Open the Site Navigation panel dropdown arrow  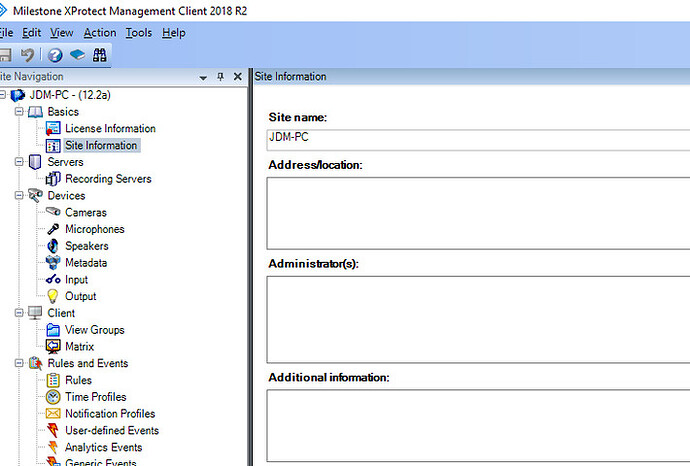tap(203, 77)
